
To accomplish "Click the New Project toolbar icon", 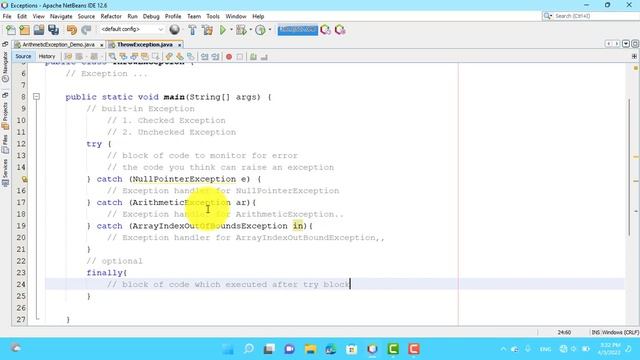I will [24, 30].
